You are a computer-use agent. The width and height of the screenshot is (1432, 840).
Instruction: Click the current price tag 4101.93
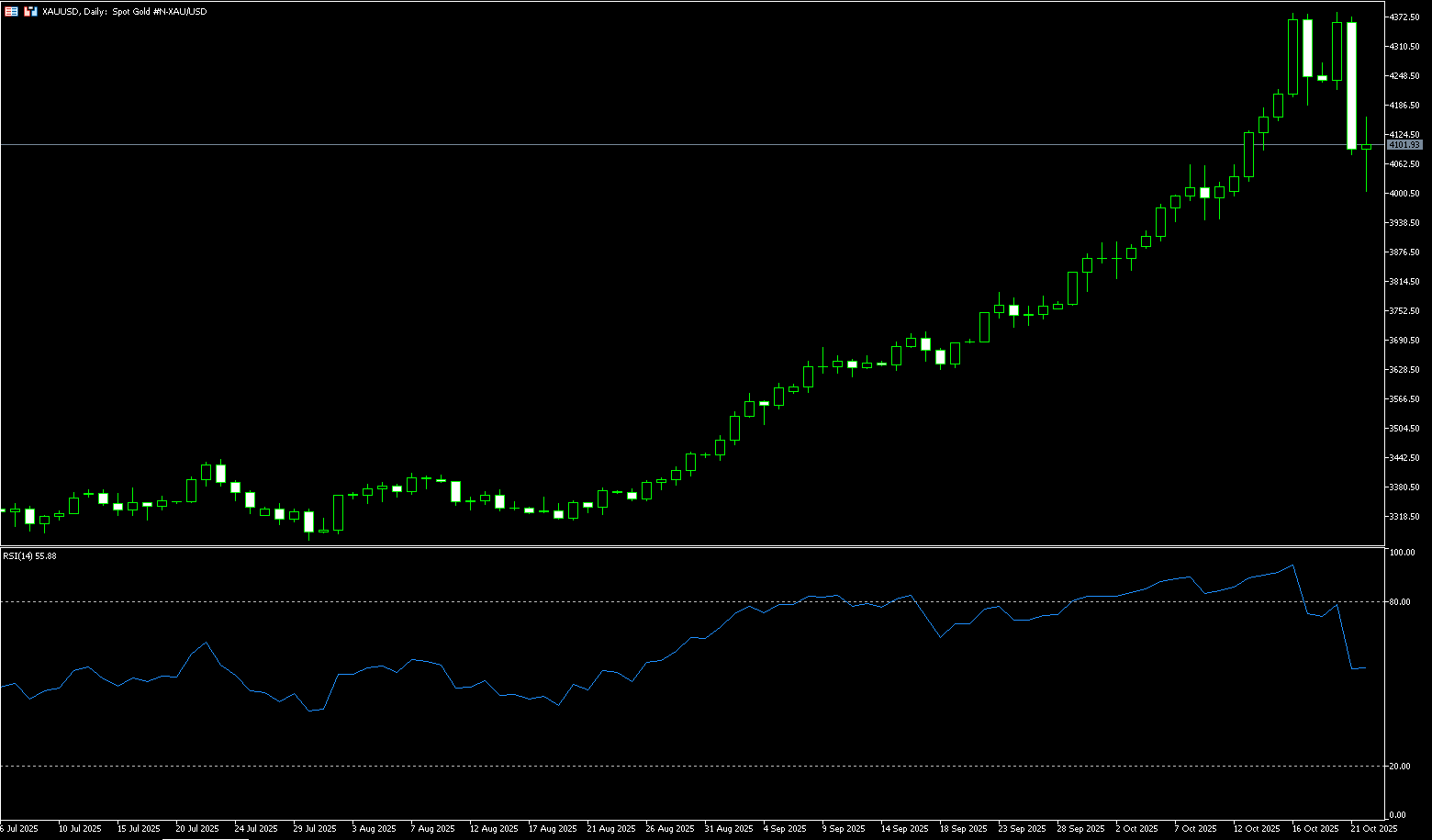coord(1404,145)
